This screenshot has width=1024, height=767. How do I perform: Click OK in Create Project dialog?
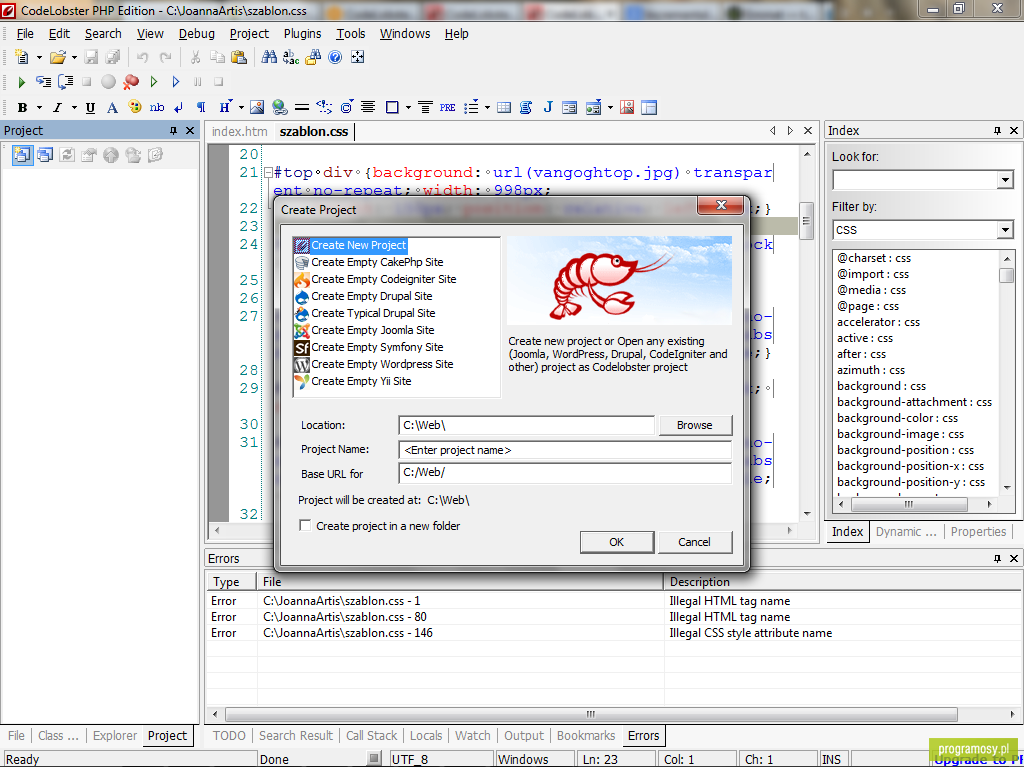(x=616, y=542)
